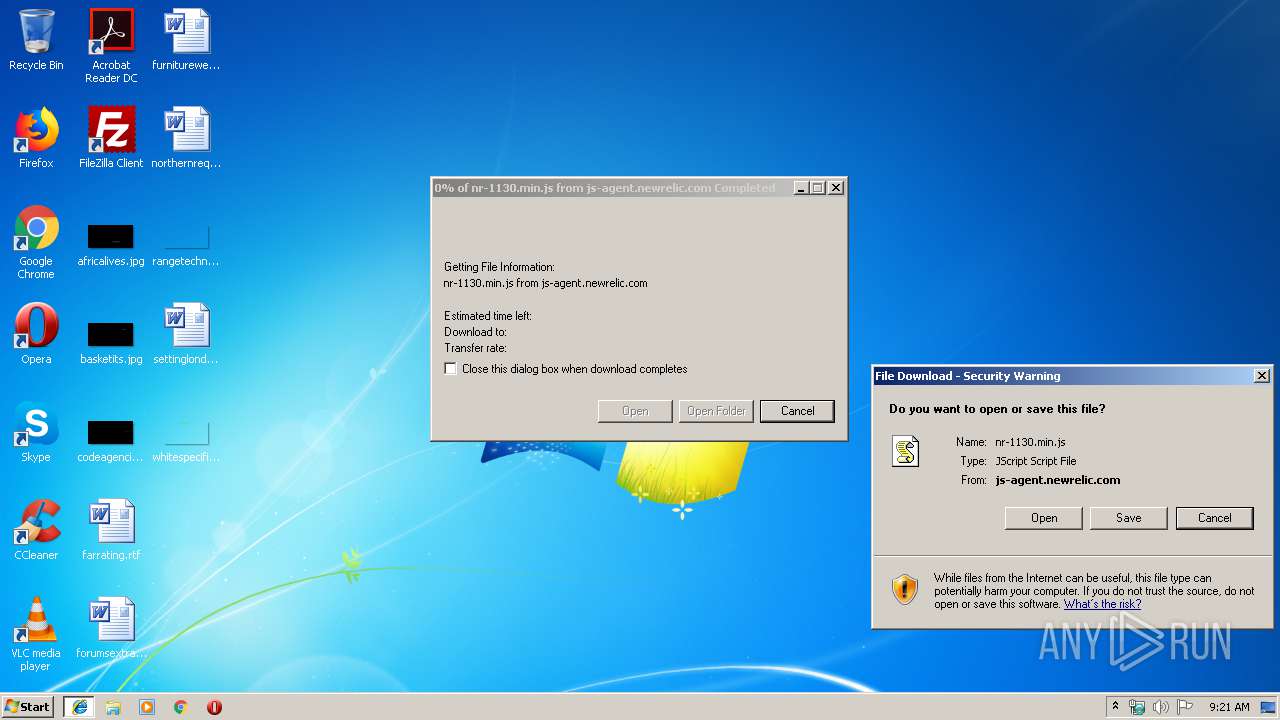Close the download progress window

coord(836,188)
